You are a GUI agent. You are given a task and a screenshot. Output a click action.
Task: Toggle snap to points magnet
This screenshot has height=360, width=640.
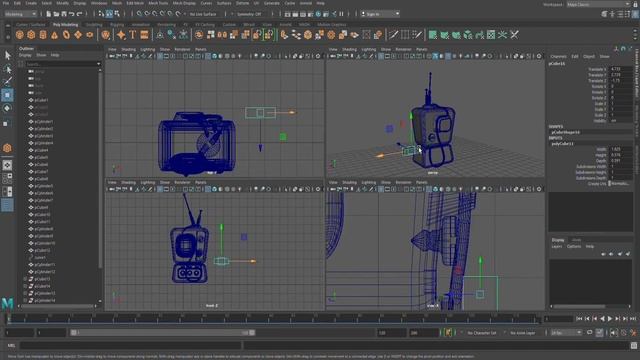(x=155, y=14)
